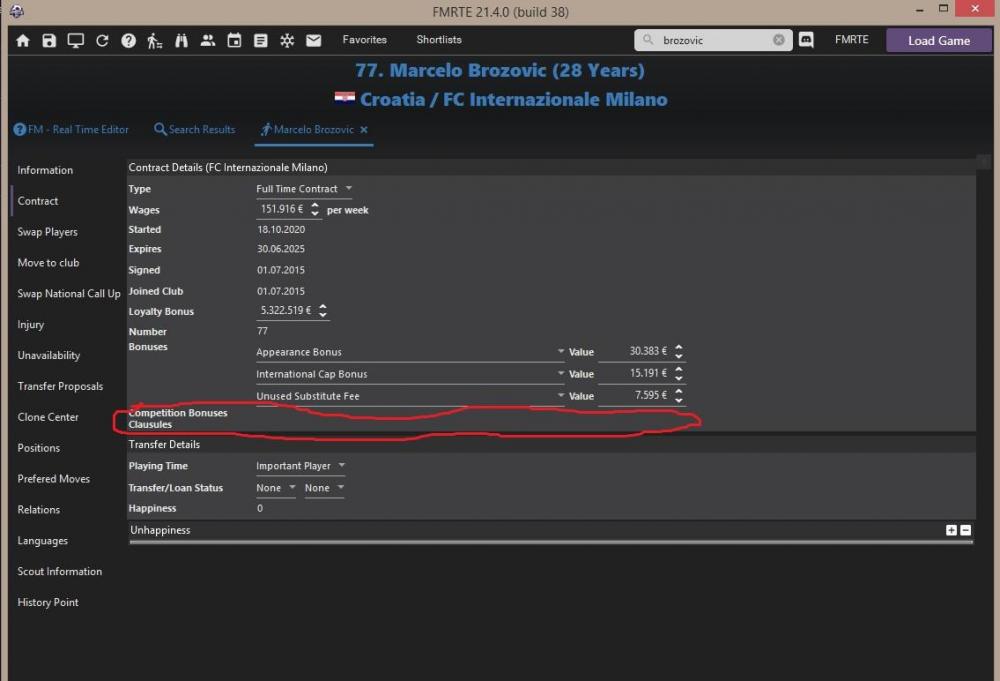
Task: Add an Unhappiness entry with plus
Action: tap(951, 530)
